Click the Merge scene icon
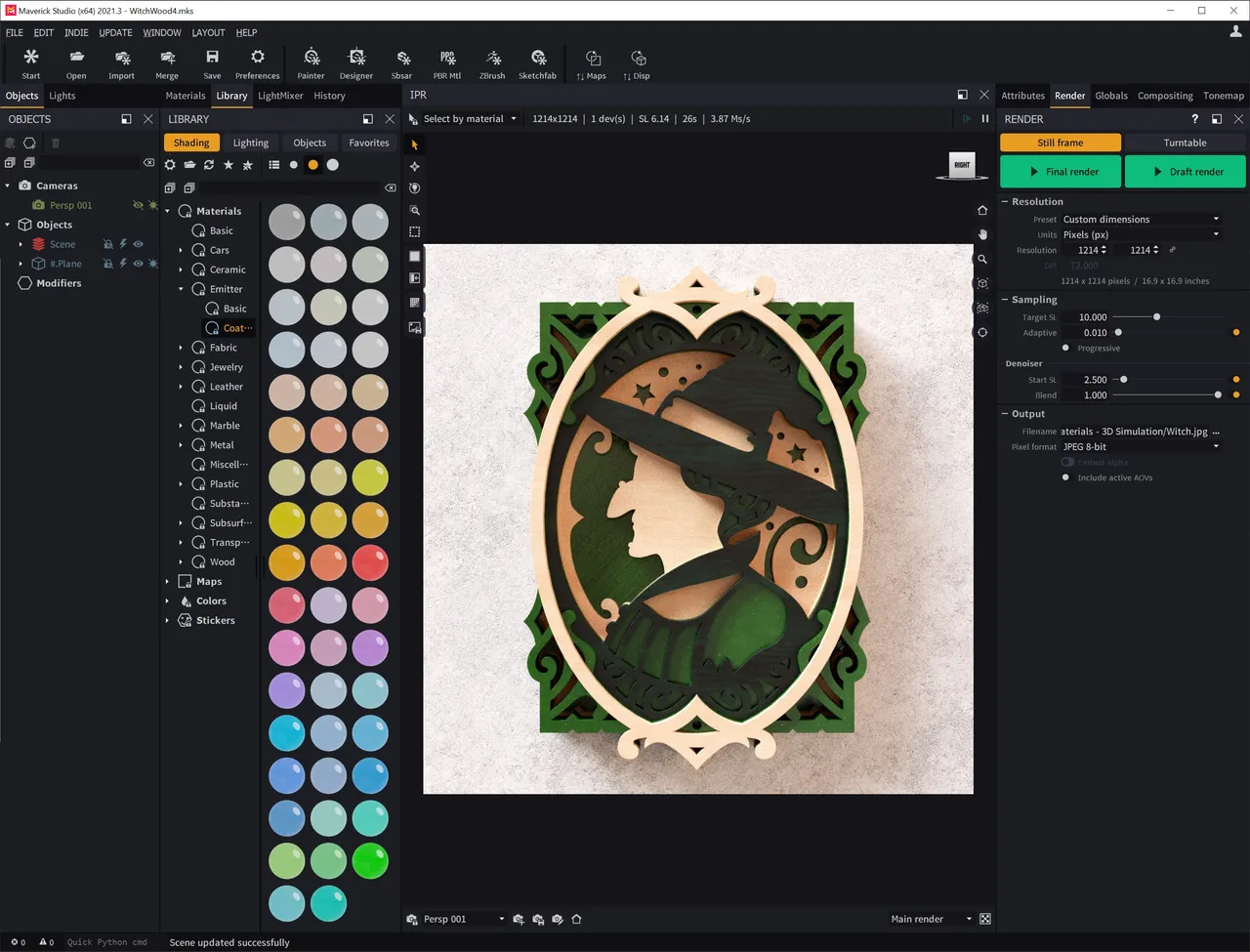 [x=167, y=64]
